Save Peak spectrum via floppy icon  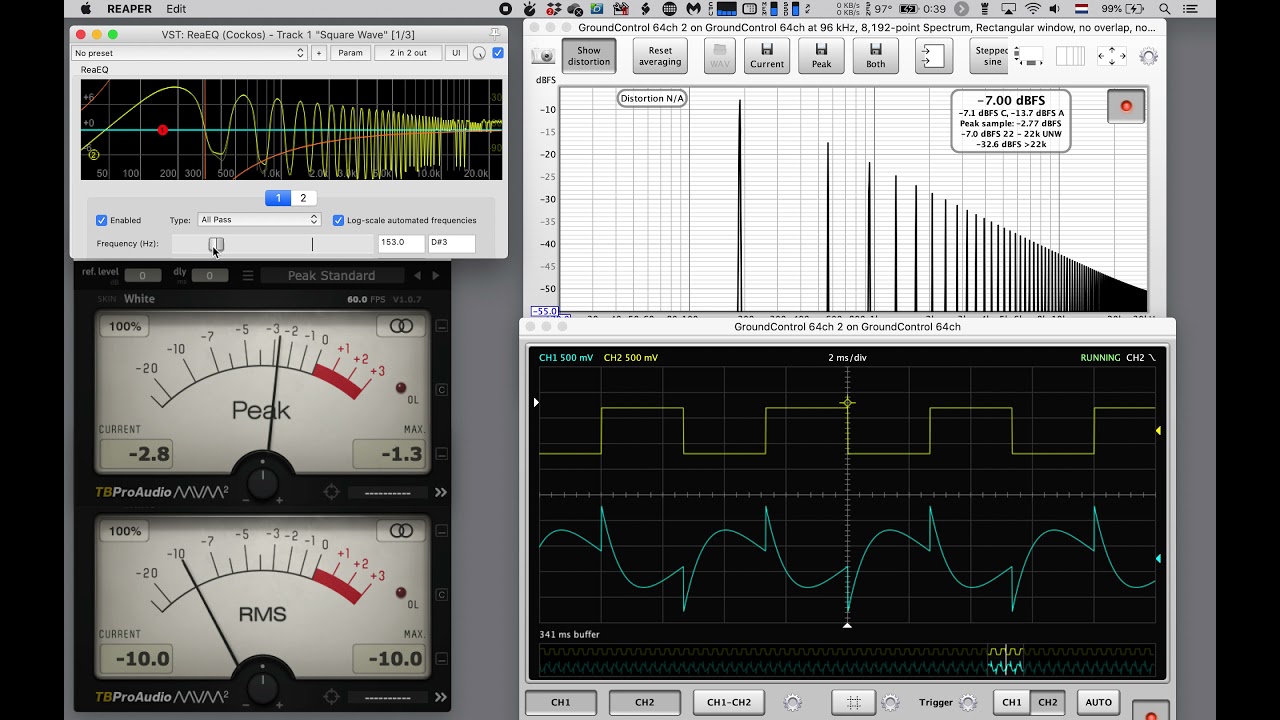(x=821, y=55)
